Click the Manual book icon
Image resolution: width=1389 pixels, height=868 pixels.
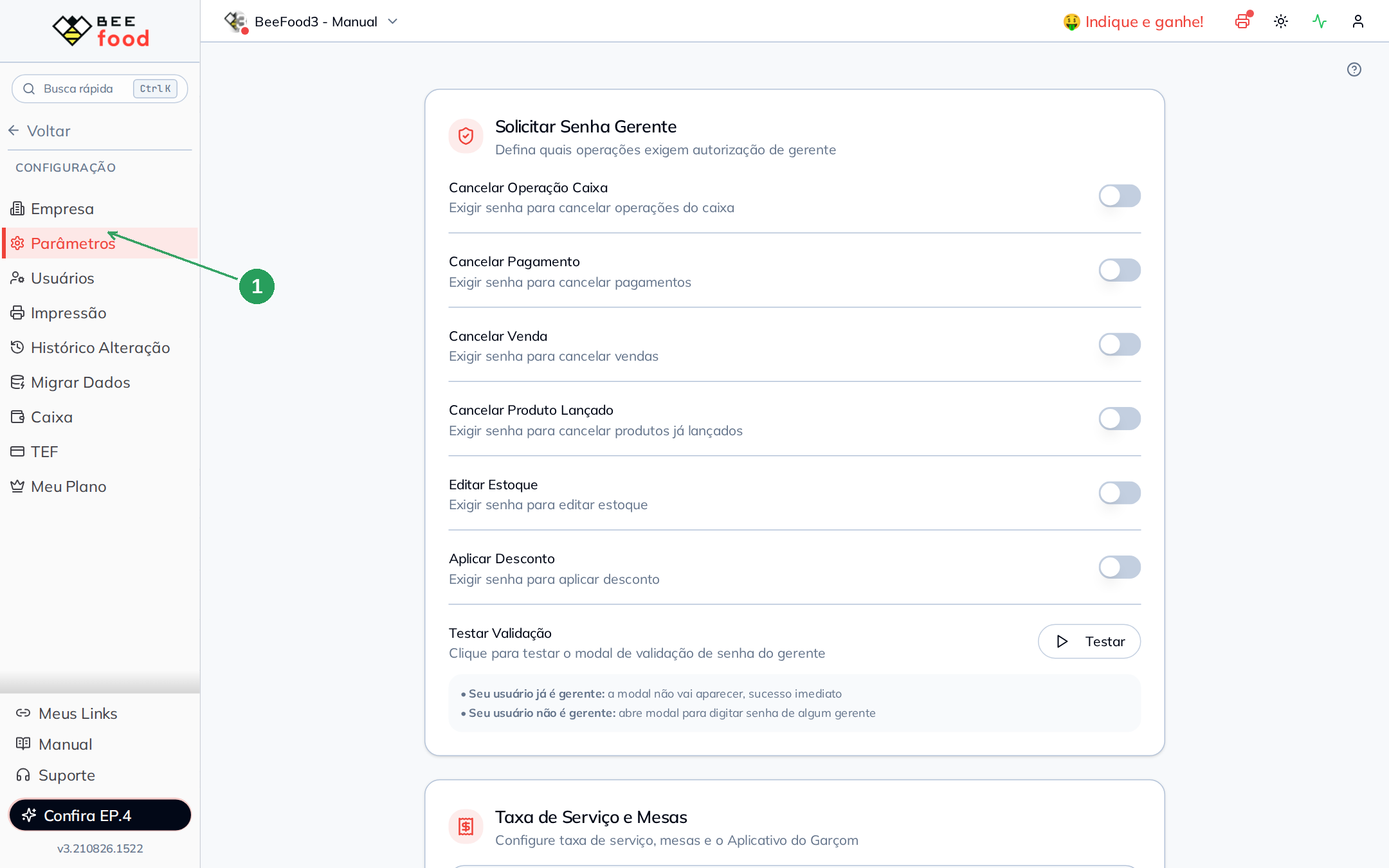click(23, 744)
